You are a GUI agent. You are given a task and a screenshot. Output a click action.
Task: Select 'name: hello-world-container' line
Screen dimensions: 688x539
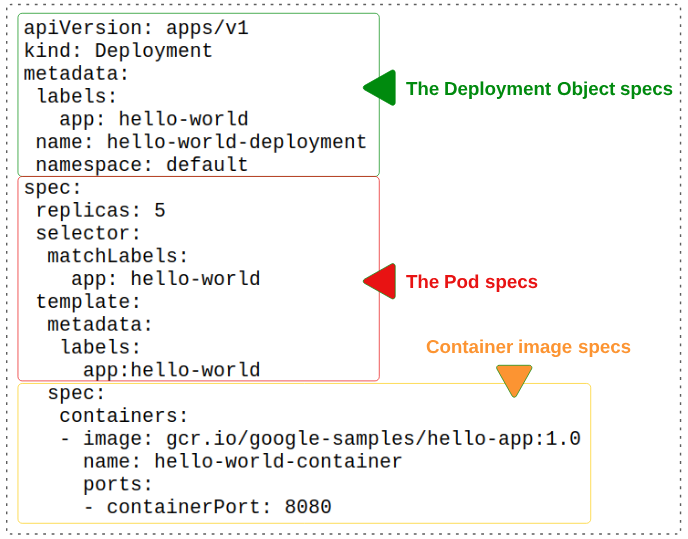click(242, 461)
